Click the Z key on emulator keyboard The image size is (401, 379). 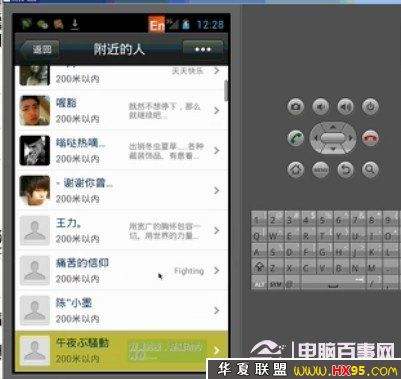275,267
